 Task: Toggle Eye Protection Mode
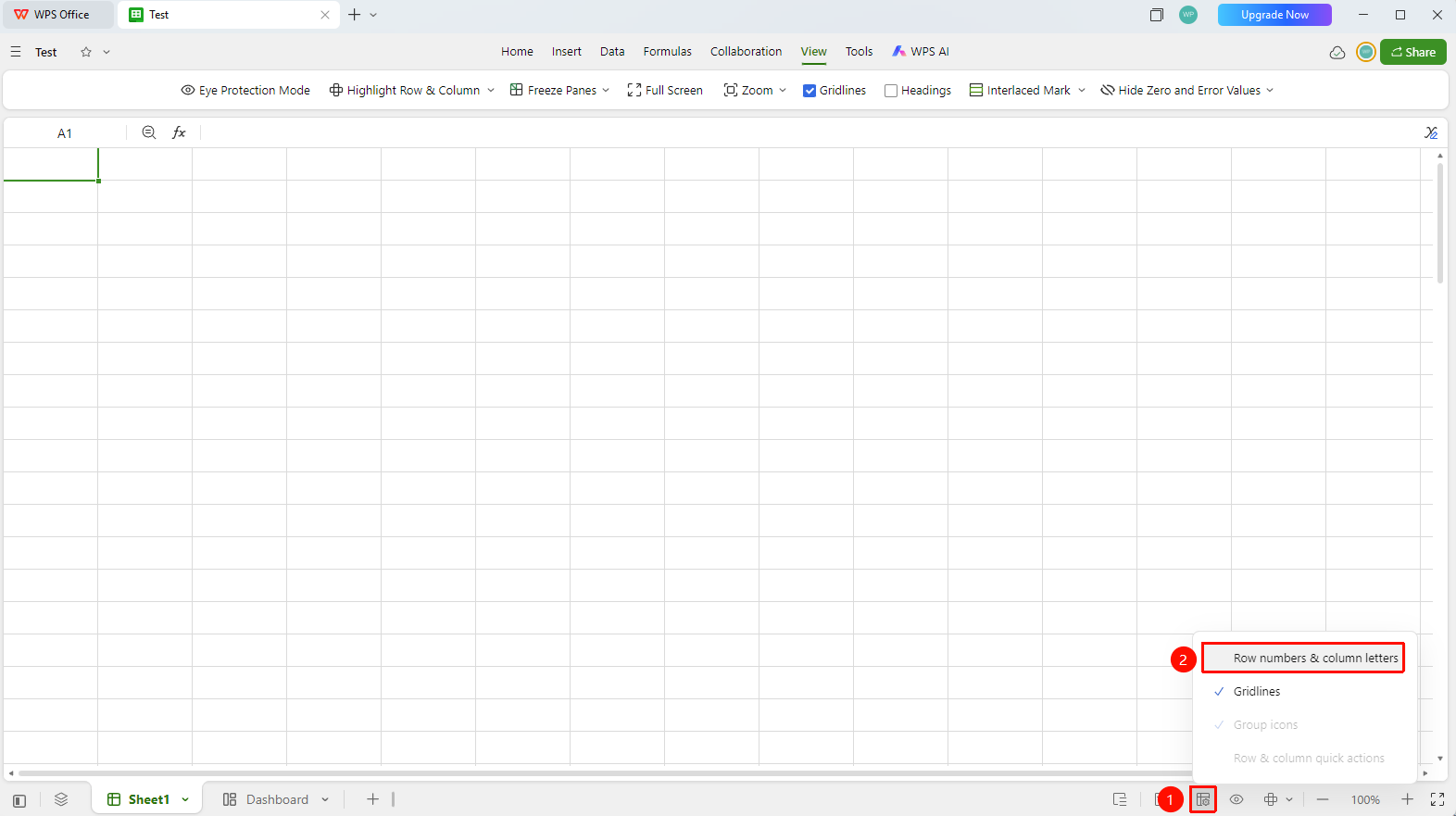[x=245, y=90]
